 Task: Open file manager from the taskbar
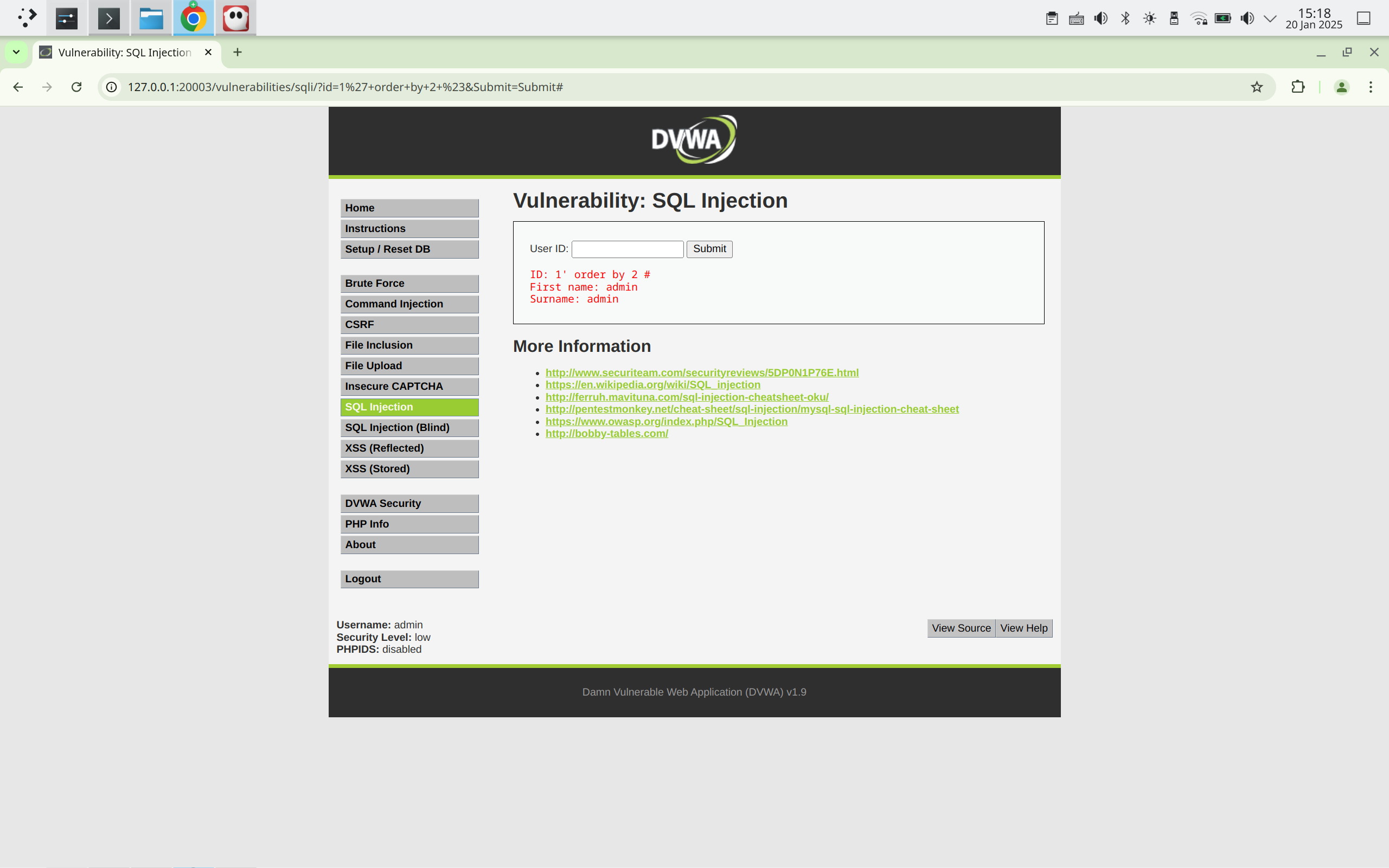(x=151, y=18)
